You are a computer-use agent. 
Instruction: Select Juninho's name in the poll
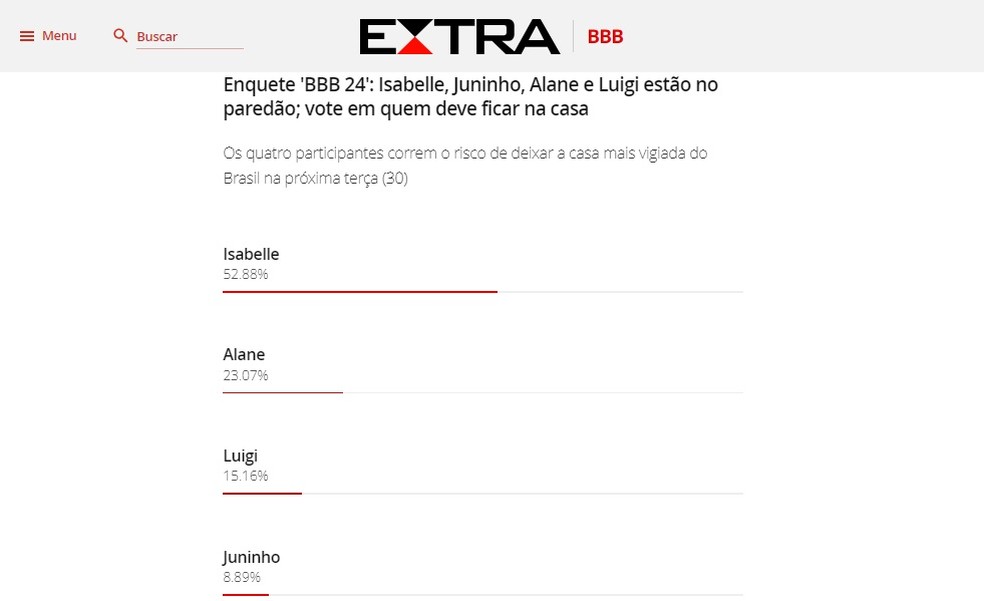point(251,556)
